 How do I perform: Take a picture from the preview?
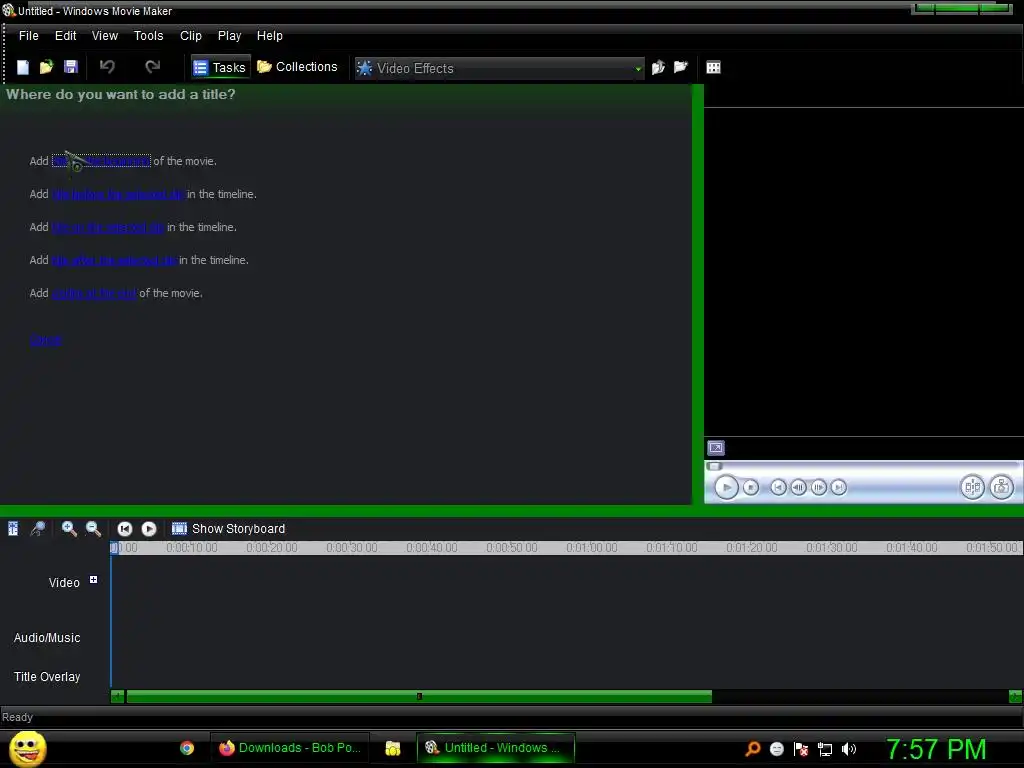[1002, 487]
